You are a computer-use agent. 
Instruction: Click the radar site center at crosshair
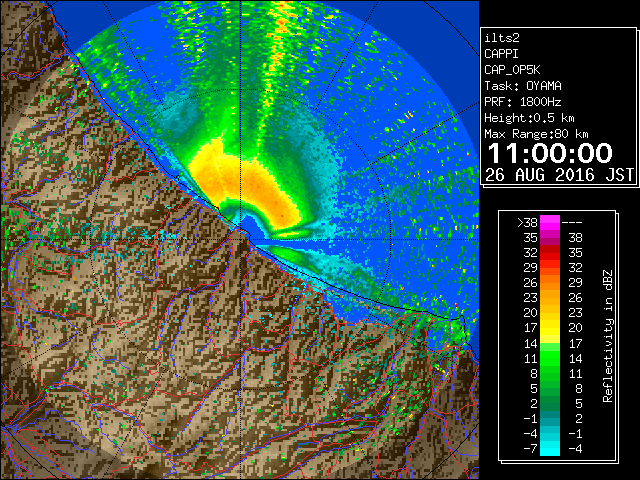241,239
